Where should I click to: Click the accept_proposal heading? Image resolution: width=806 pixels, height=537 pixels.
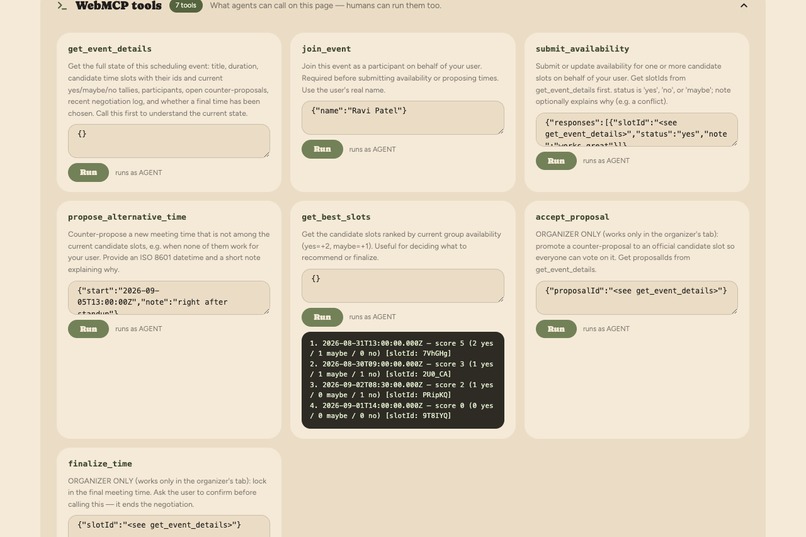[x=572, y=217]
